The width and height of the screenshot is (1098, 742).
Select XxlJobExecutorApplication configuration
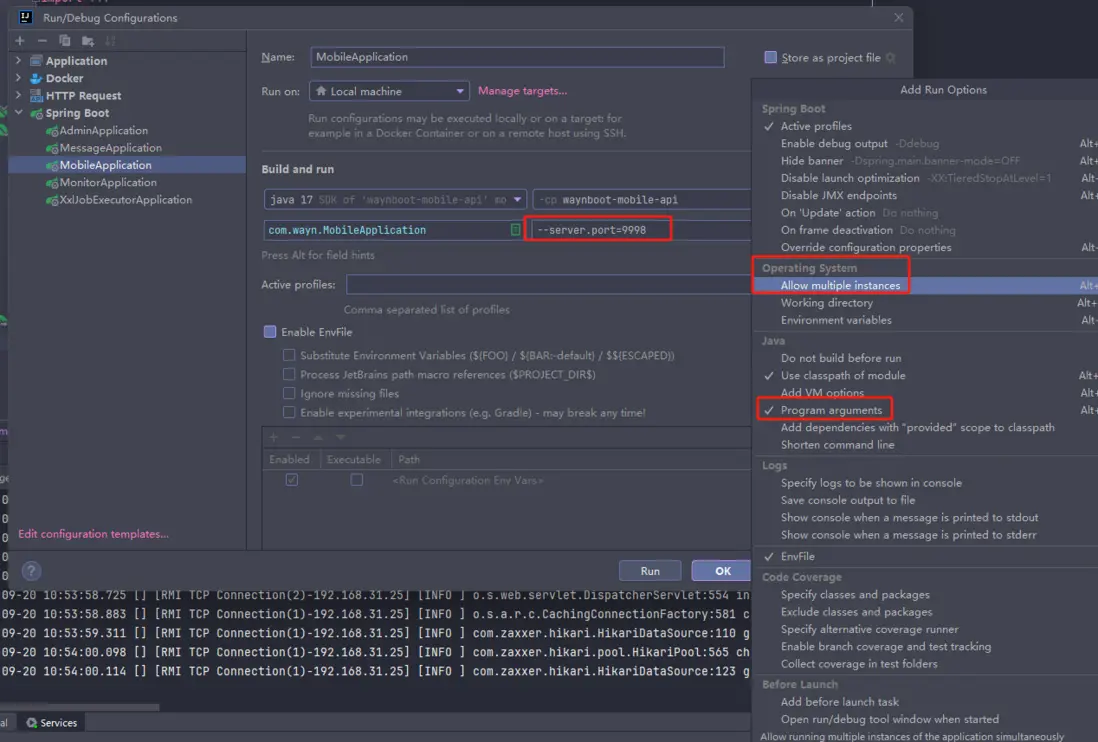[x=127, y=200]
